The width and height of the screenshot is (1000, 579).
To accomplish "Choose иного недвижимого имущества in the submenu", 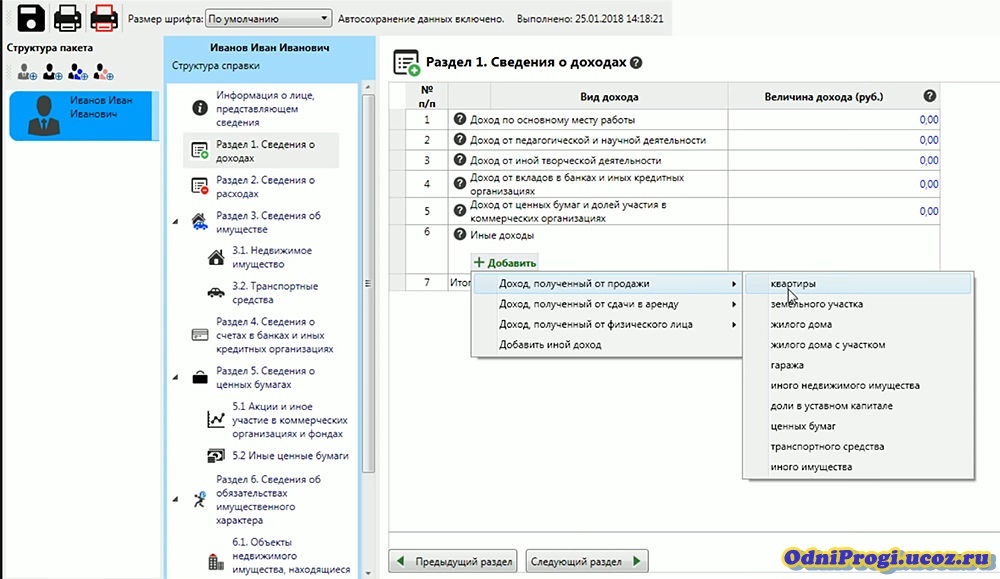I will pyautogui.click(x=858, y=386).
